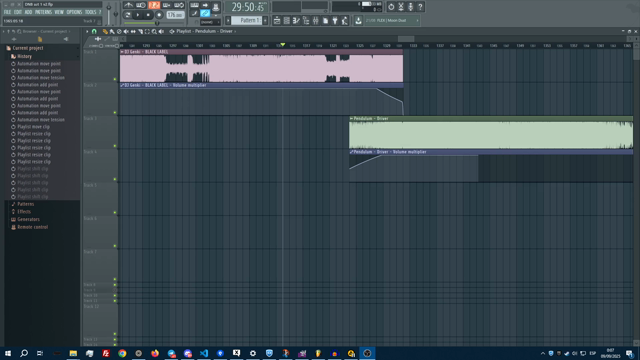Toggle the overdub/blend recording button
The image size is (640, 360).
point(167,5)
